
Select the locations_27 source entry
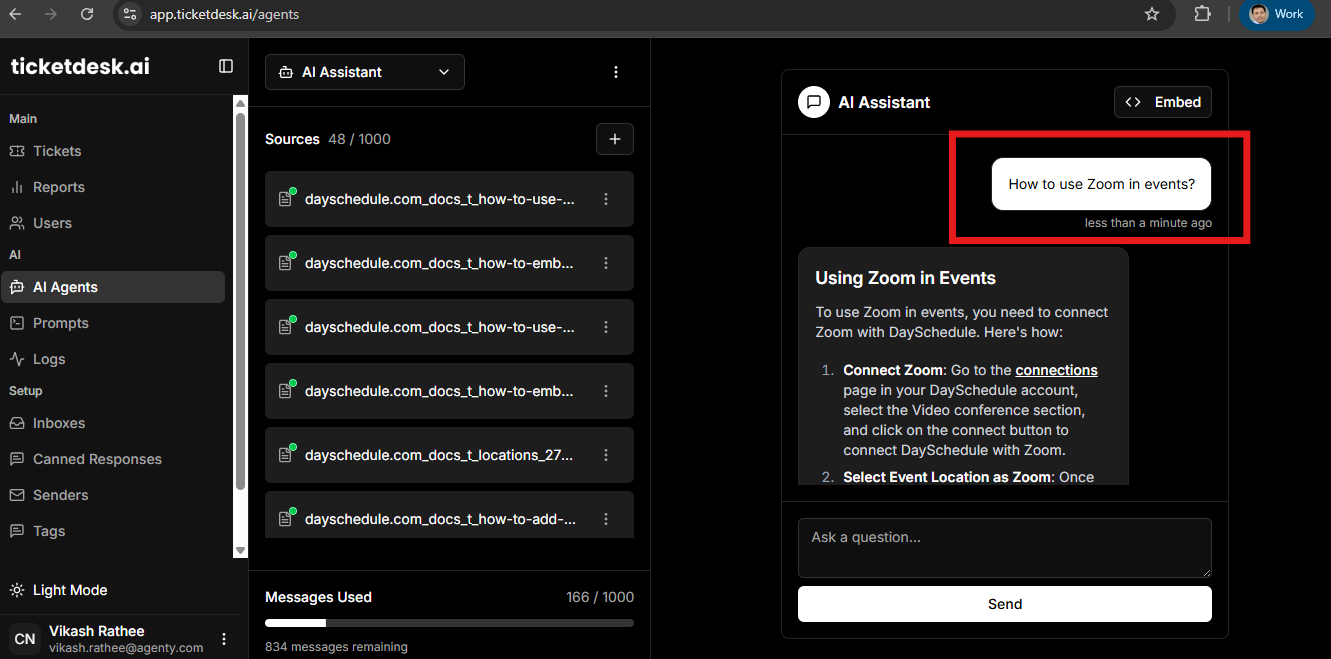click(449, 455)
